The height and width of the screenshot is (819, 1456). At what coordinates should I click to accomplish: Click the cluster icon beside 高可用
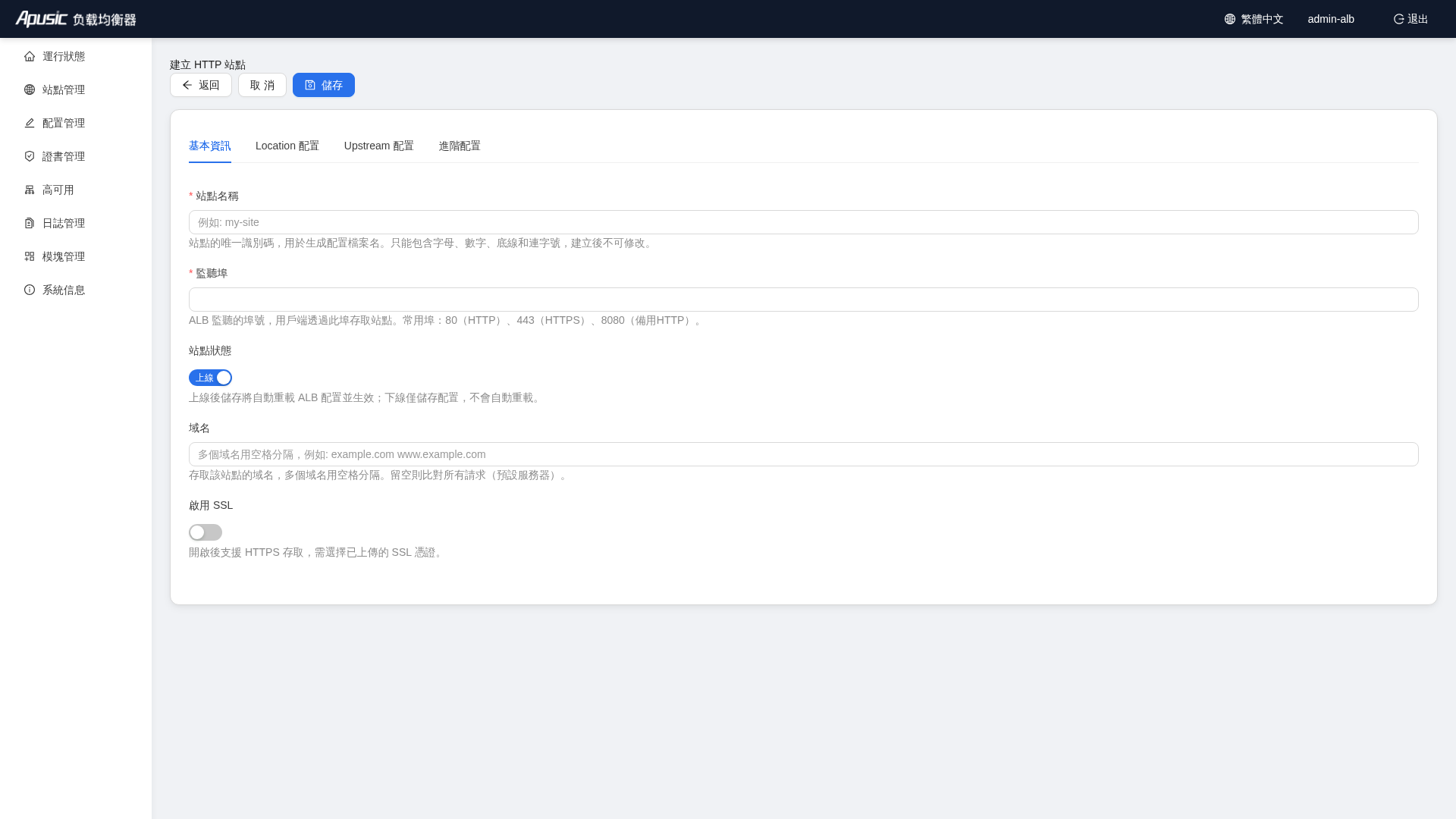(30, 190)
